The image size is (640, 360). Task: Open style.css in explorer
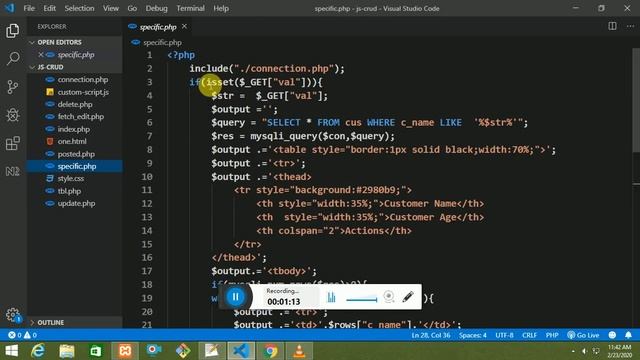[x=71, y=178]
